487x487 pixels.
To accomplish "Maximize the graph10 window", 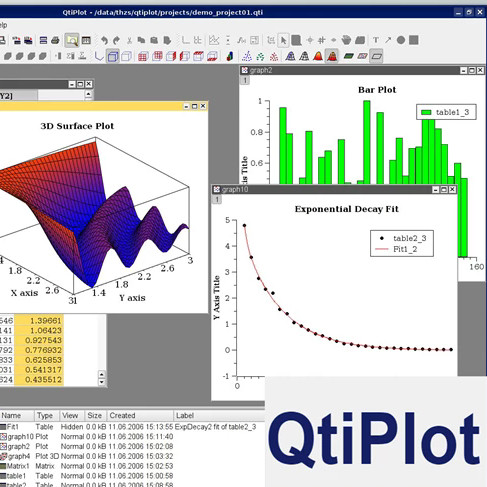I will (444, 189).
